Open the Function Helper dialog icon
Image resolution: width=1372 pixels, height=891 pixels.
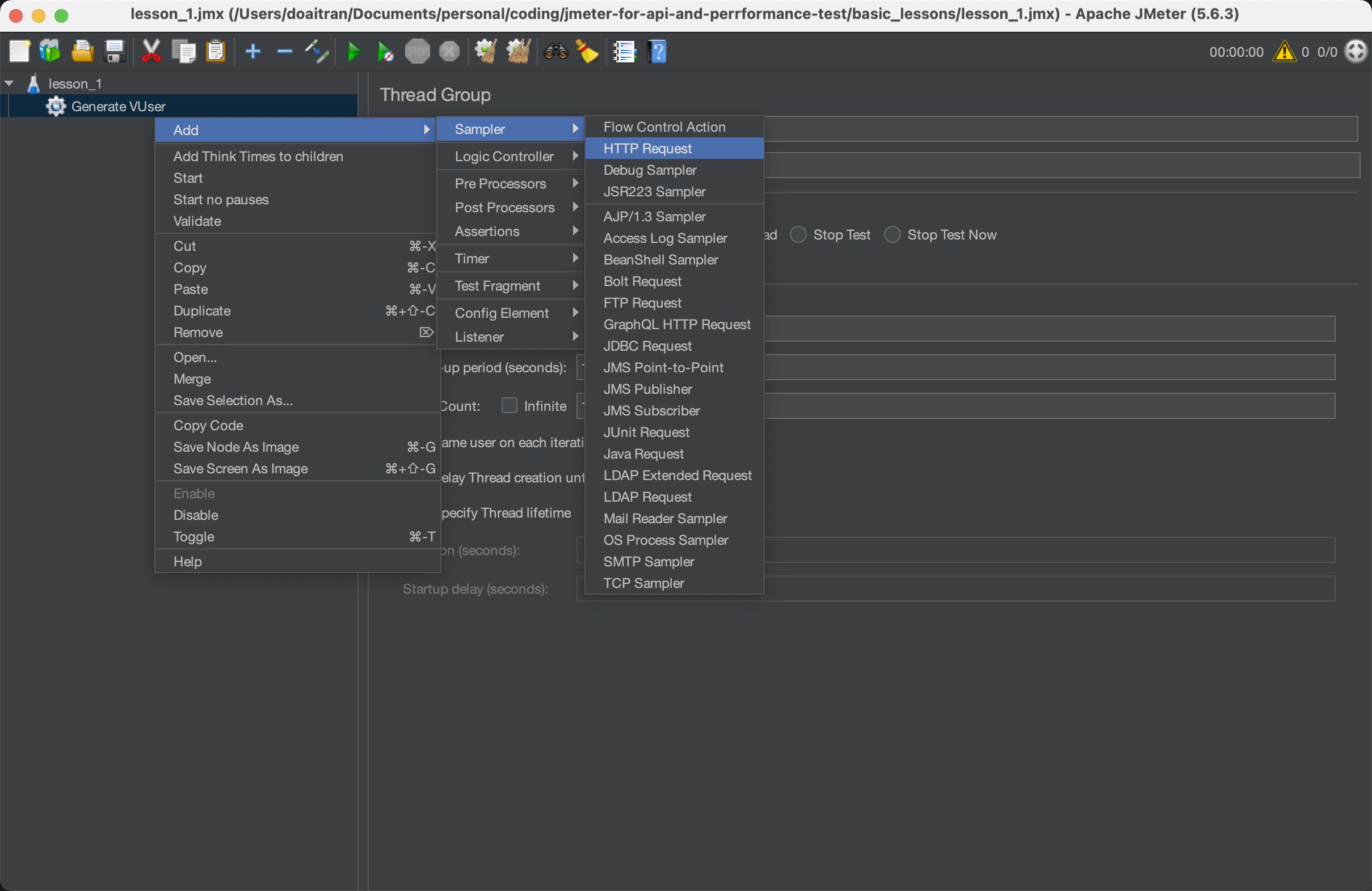coord(624,51)
